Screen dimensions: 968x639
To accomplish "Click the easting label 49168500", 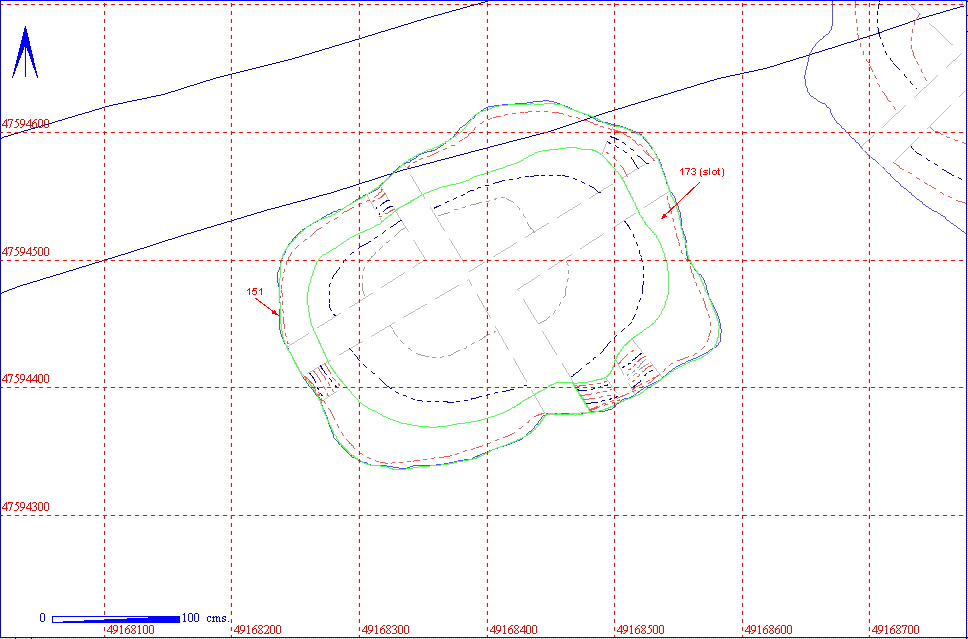I will (x=641, y=630).
